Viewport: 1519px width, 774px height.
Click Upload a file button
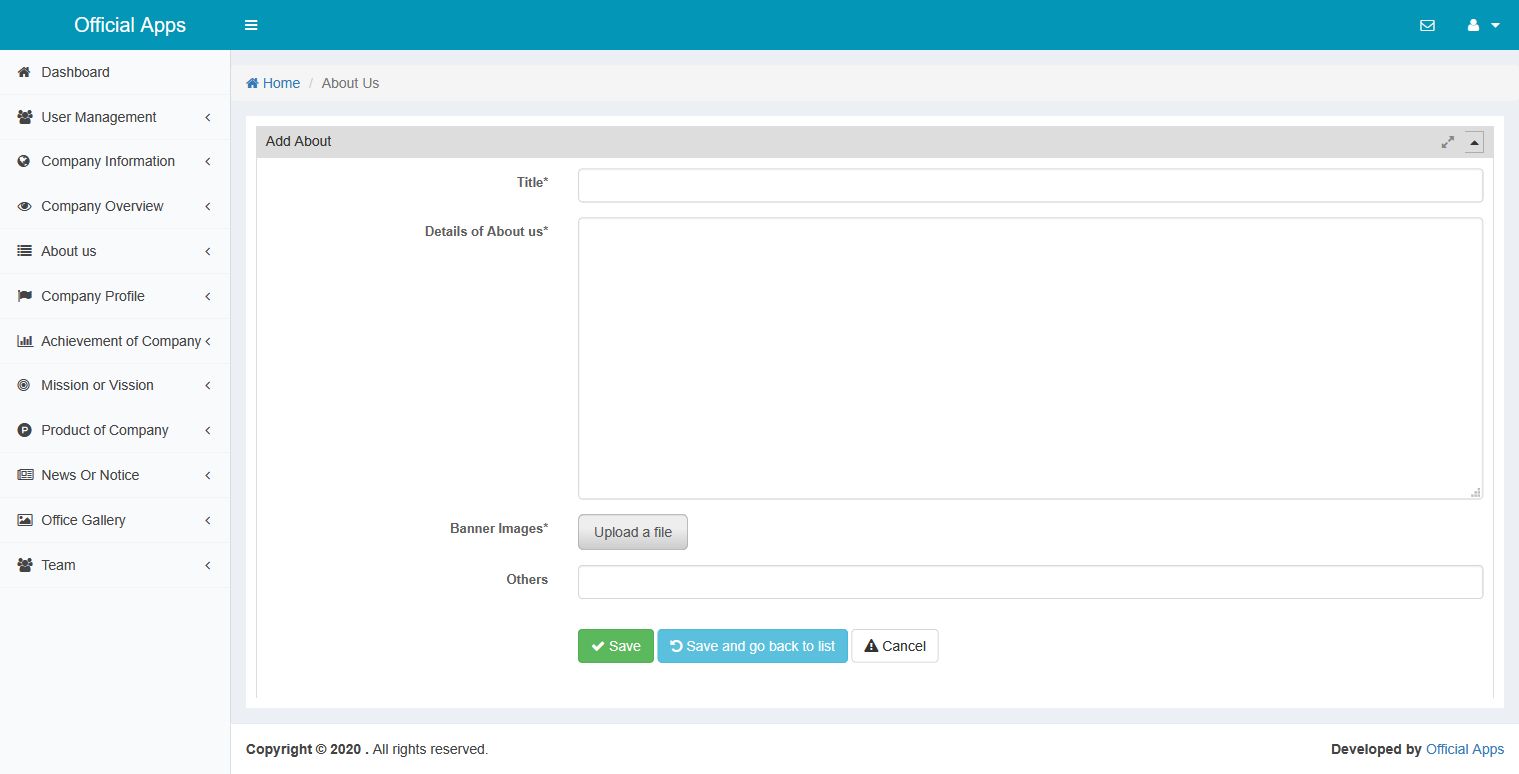633,532
